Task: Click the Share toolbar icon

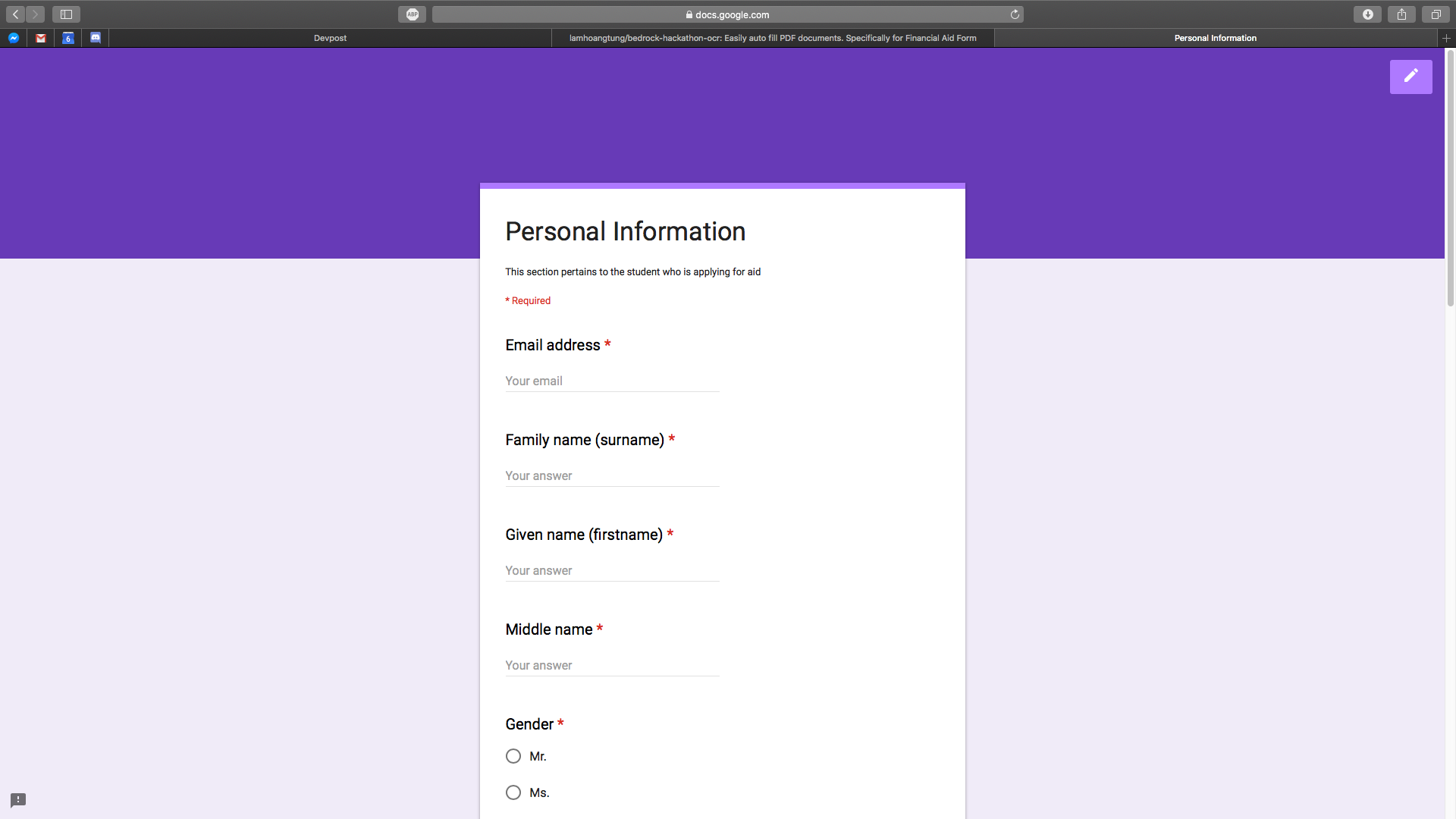Action: pyautogui.click(x=1401, y=14)
